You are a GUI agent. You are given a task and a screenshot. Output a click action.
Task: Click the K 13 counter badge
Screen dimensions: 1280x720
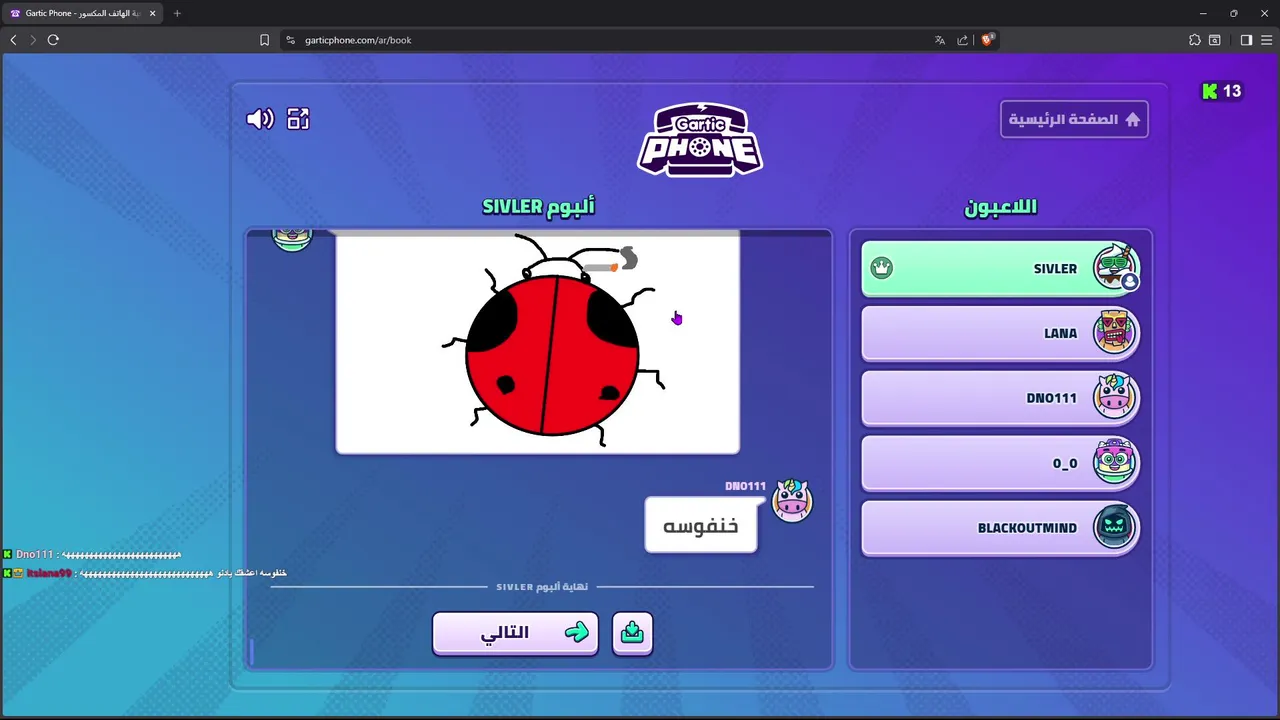point(1222,91)
